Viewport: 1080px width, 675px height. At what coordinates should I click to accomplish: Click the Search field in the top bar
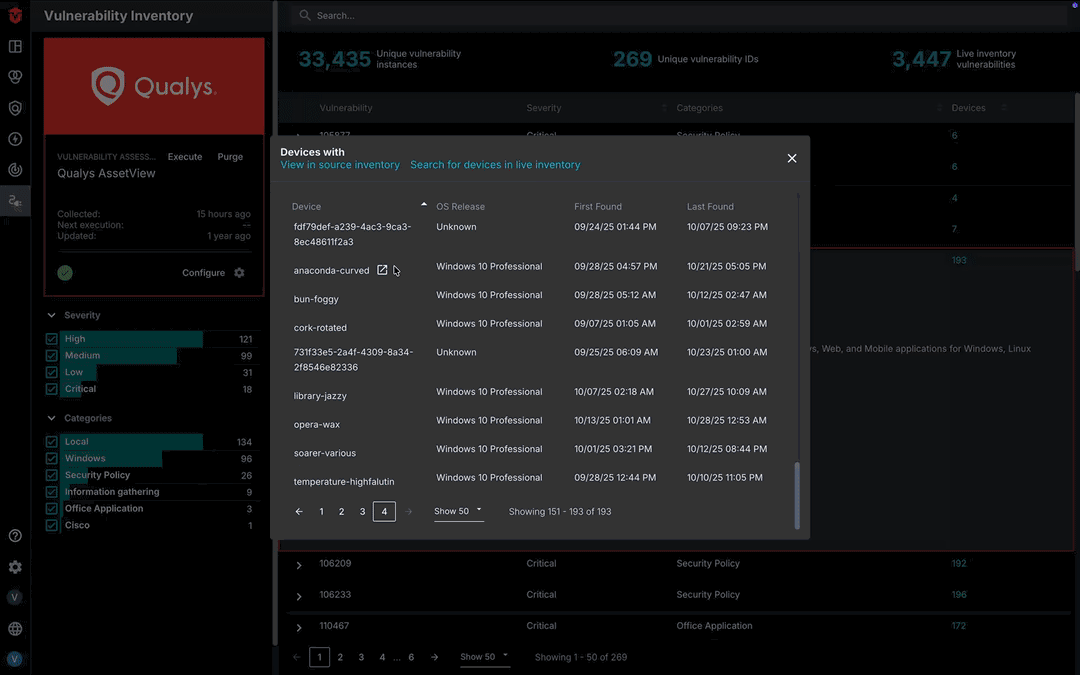400,15
